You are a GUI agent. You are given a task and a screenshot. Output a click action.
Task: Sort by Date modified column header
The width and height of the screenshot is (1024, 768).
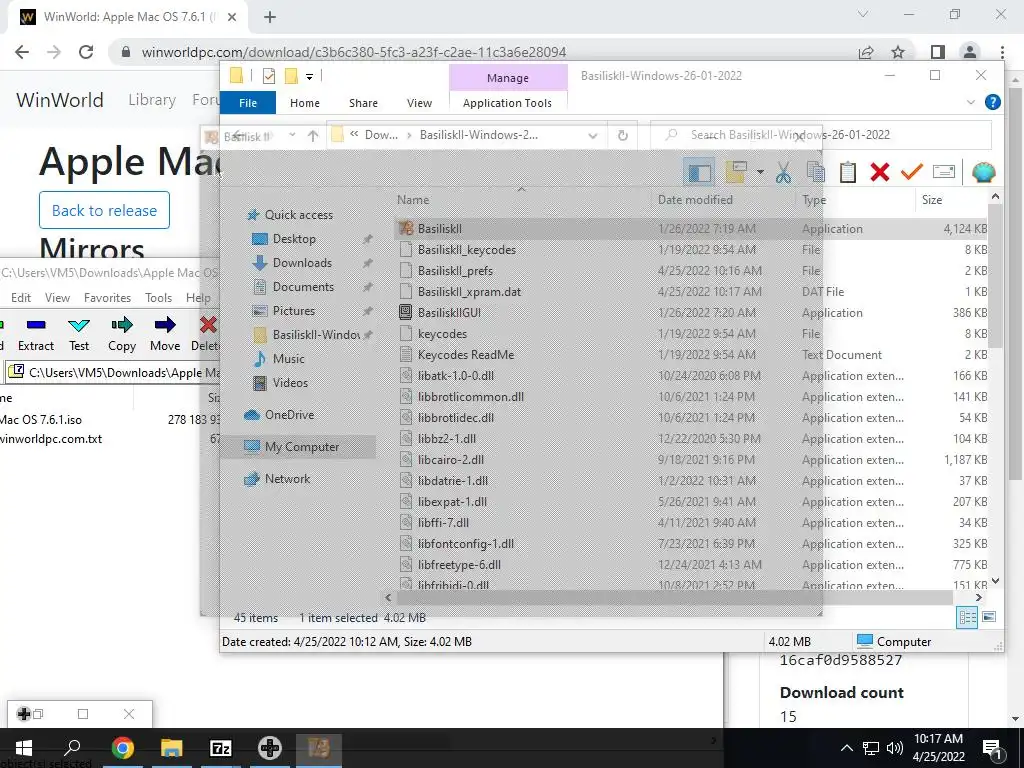click(x=696, y=200)
